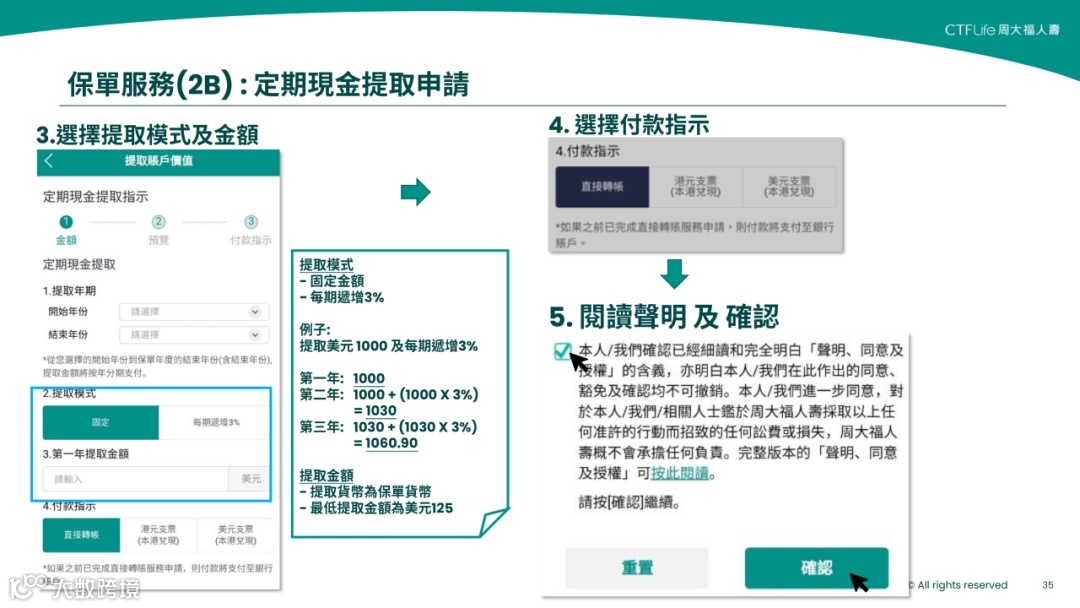Click the 請輸入 amount input field

pyautogui.click(x=135, y=480)
